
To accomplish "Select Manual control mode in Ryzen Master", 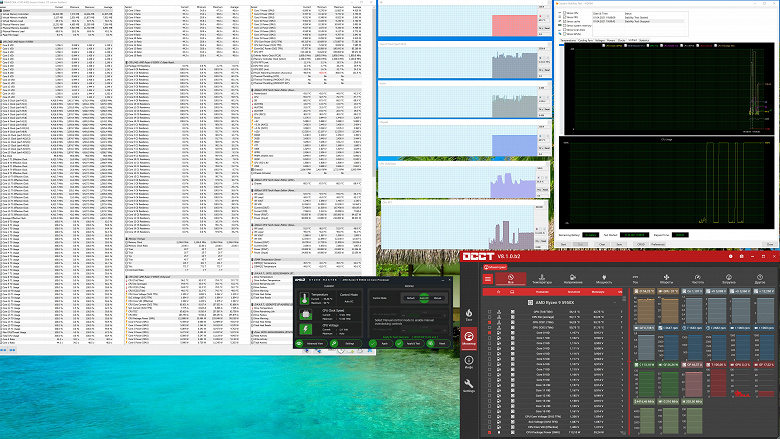I will pos(435,298).
